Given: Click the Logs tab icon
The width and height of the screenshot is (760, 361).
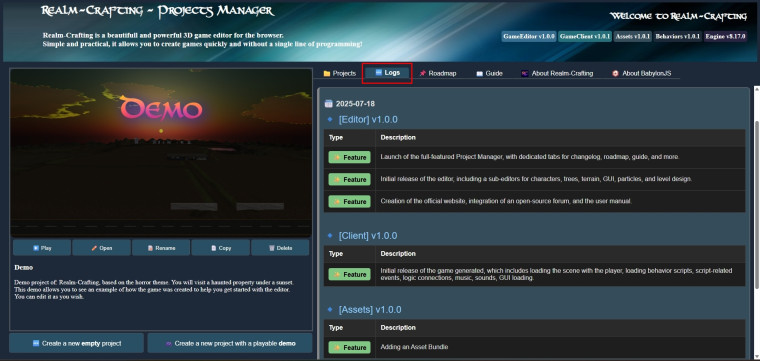Looking at the screenshot, I should pyautogui.click(x=379, y=73).
